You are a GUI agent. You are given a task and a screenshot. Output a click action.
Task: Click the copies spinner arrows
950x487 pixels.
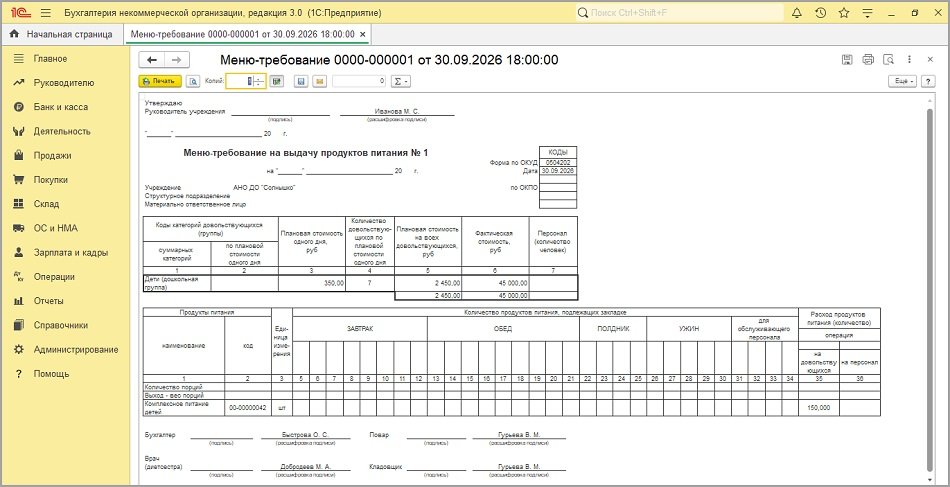[x=259, y=81]
